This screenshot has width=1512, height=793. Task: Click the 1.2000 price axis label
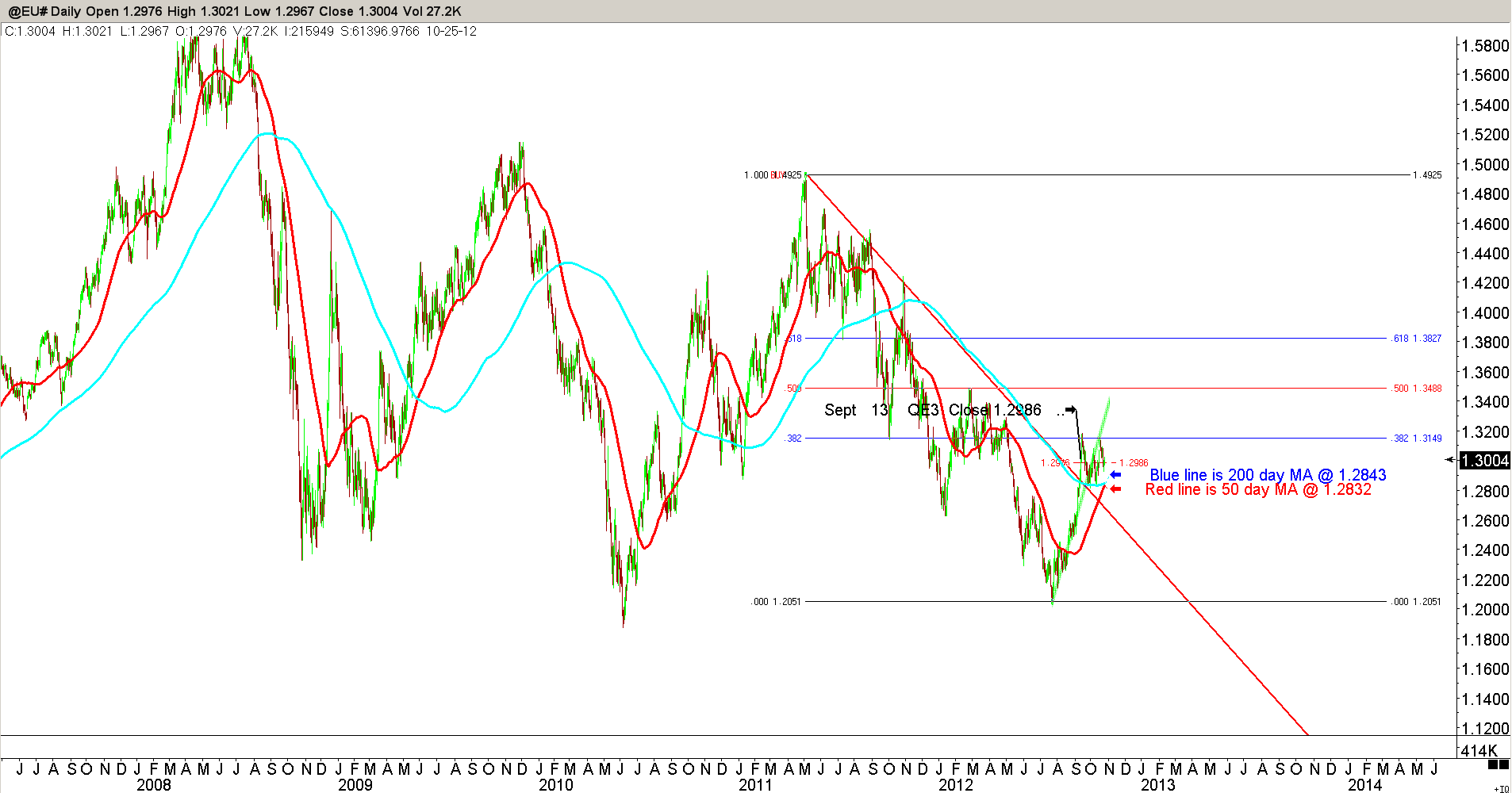[1485, 610]
